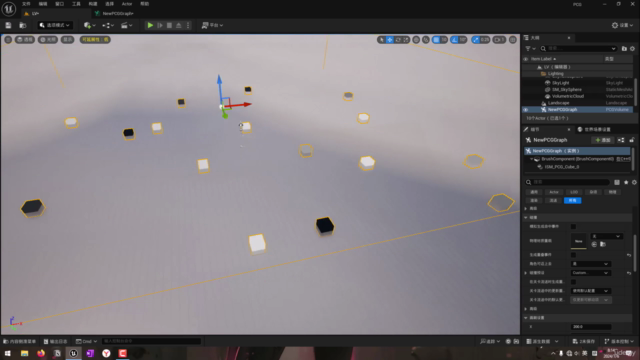640x360 pixels.
Task: Select the Lighting folder in Outliner
Action: [x=556, y=74]
